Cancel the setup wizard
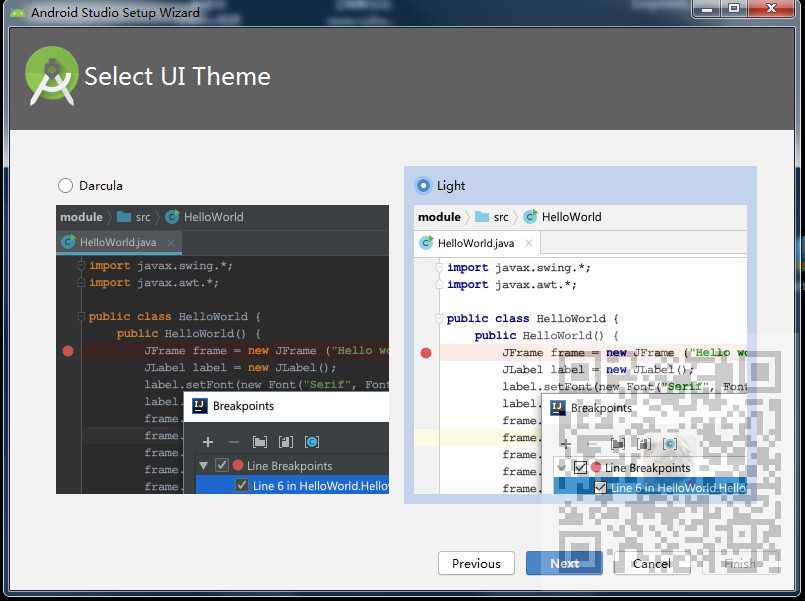 point(651,563)
